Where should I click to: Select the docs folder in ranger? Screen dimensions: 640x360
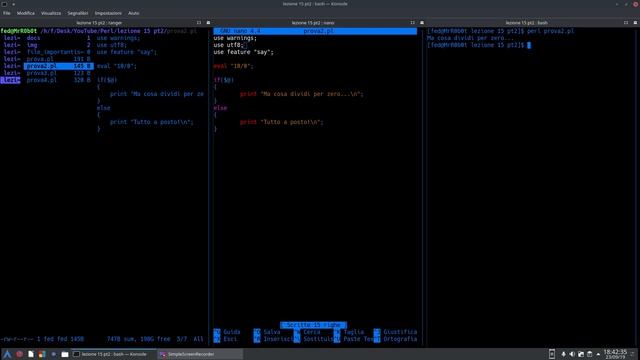point(59,38)
